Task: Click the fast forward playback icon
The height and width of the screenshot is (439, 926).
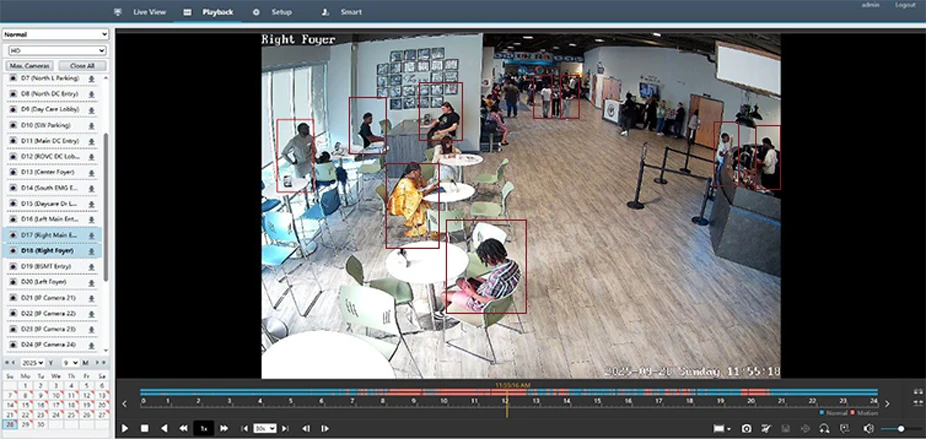Action: coord(224,428)
